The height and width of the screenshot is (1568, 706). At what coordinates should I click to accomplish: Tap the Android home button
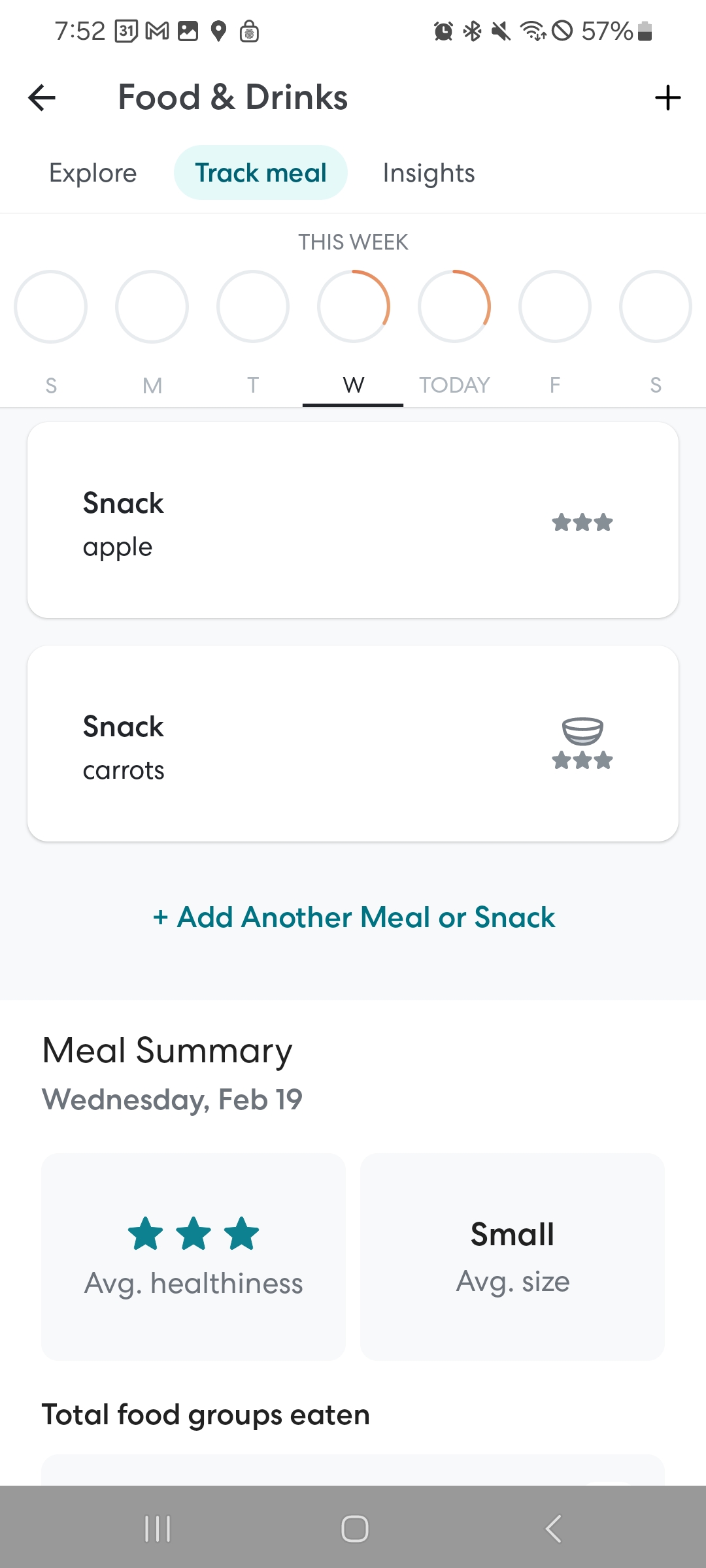click(354, 1529)
